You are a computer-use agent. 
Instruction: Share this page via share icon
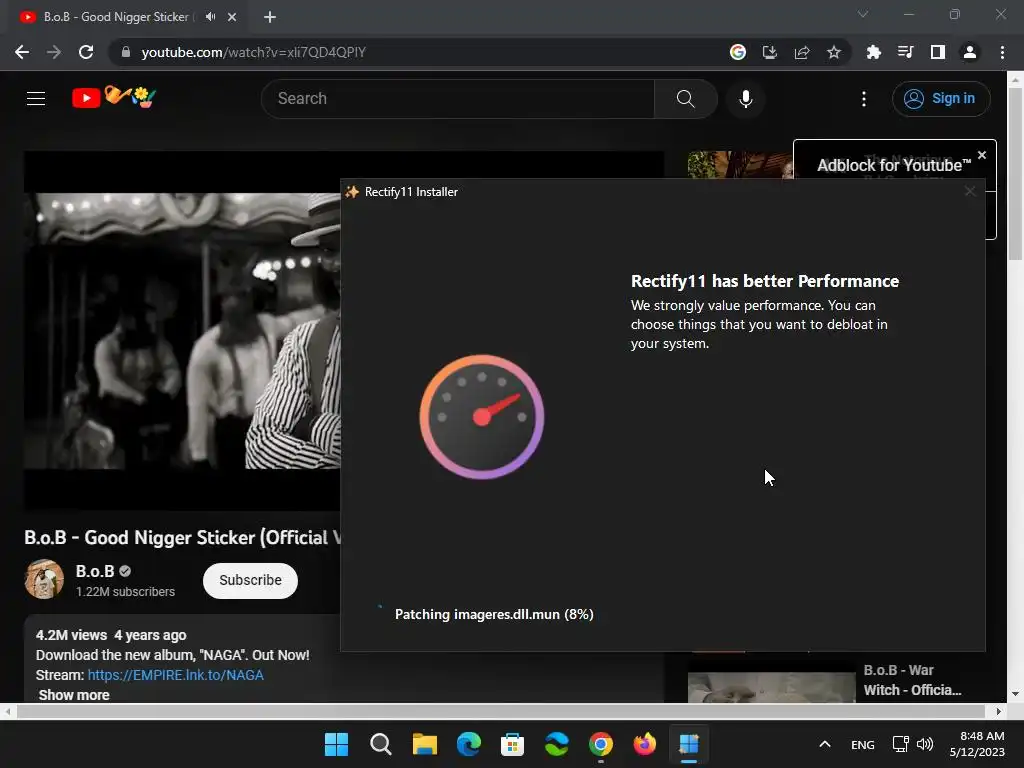click(802, 52)
